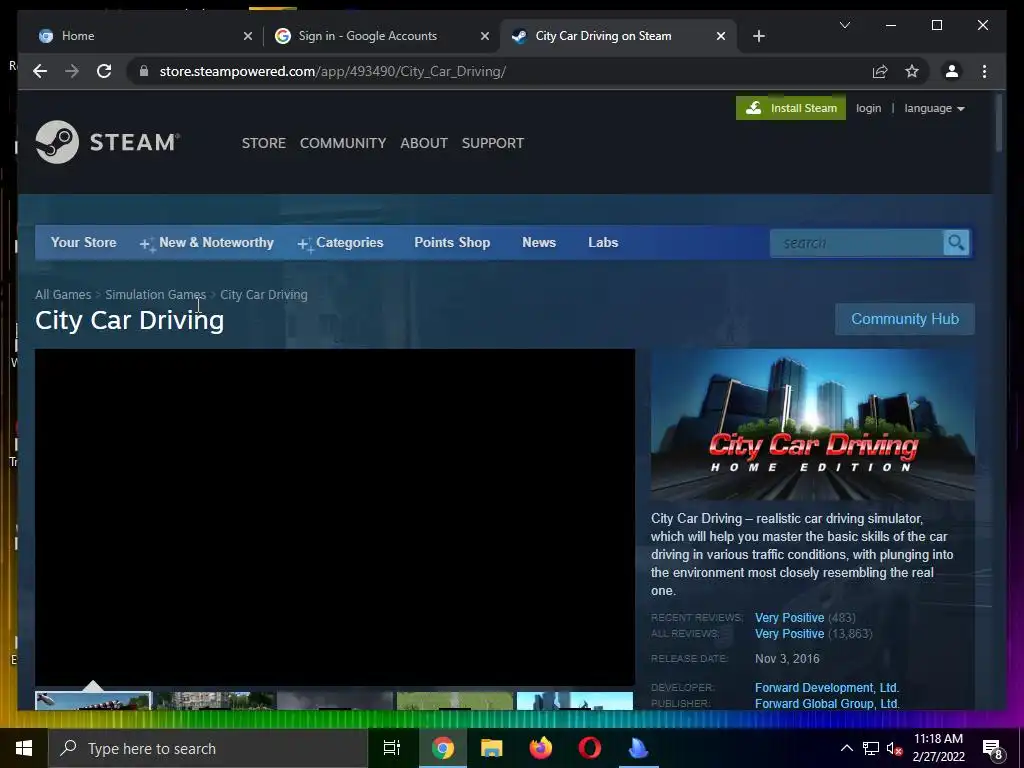The image size is (1024, 768).
Task: Open File Explorer from the taskbar
Action: (x=491, y=748)
